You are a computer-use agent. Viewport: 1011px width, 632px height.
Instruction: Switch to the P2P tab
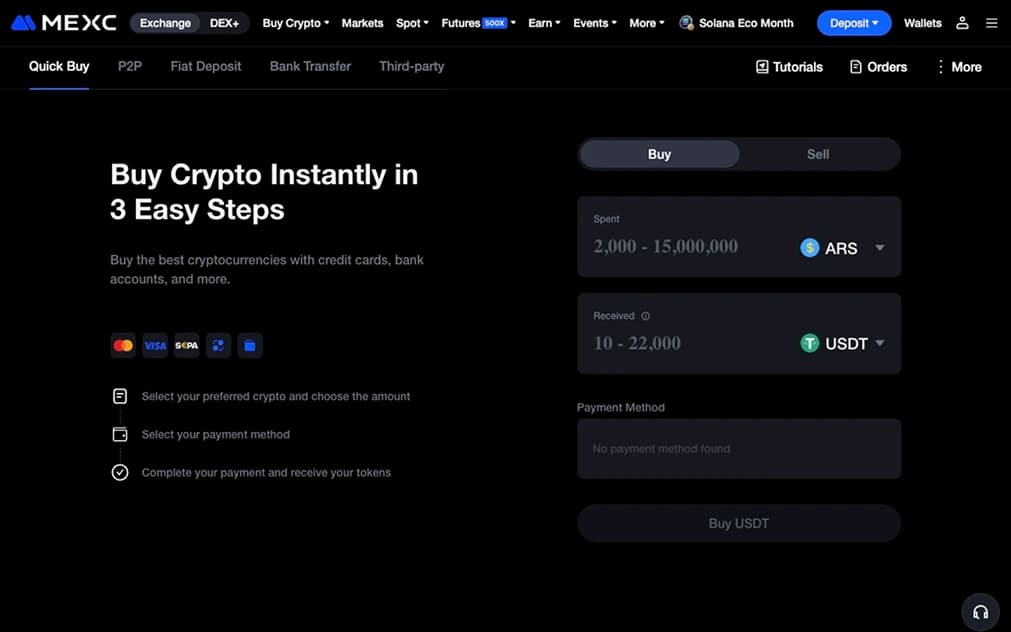point(130,66)
